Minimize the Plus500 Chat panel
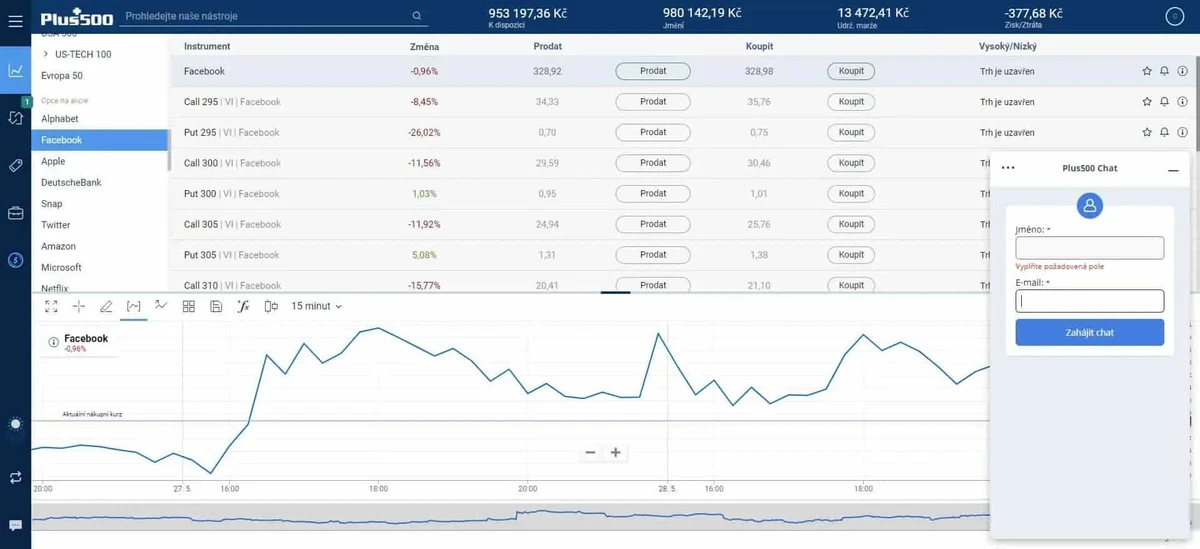The width and height of the screenshot is (1200, 549). pyautogui.click(x=1173, y=170)
